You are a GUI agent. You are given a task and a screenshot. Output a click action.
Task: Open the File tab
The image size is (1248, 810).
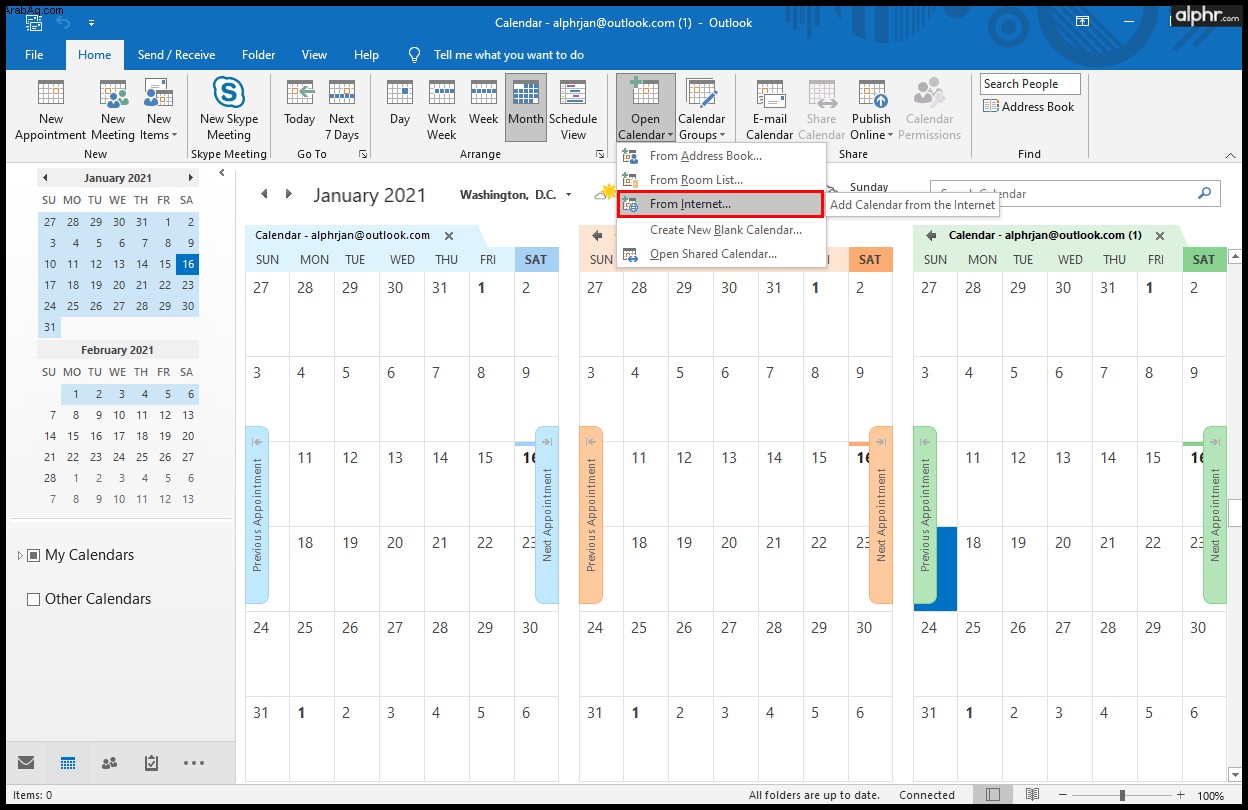click(34, 55)
